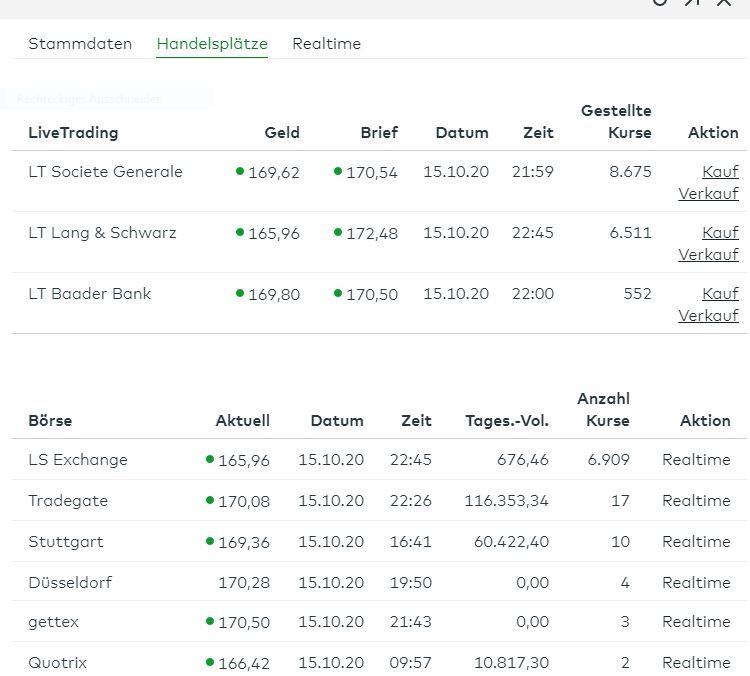Image resolution: width=750 pixels, height=676 pixels.
Task: Open Realtime for Tradegate
Action: 696,501
